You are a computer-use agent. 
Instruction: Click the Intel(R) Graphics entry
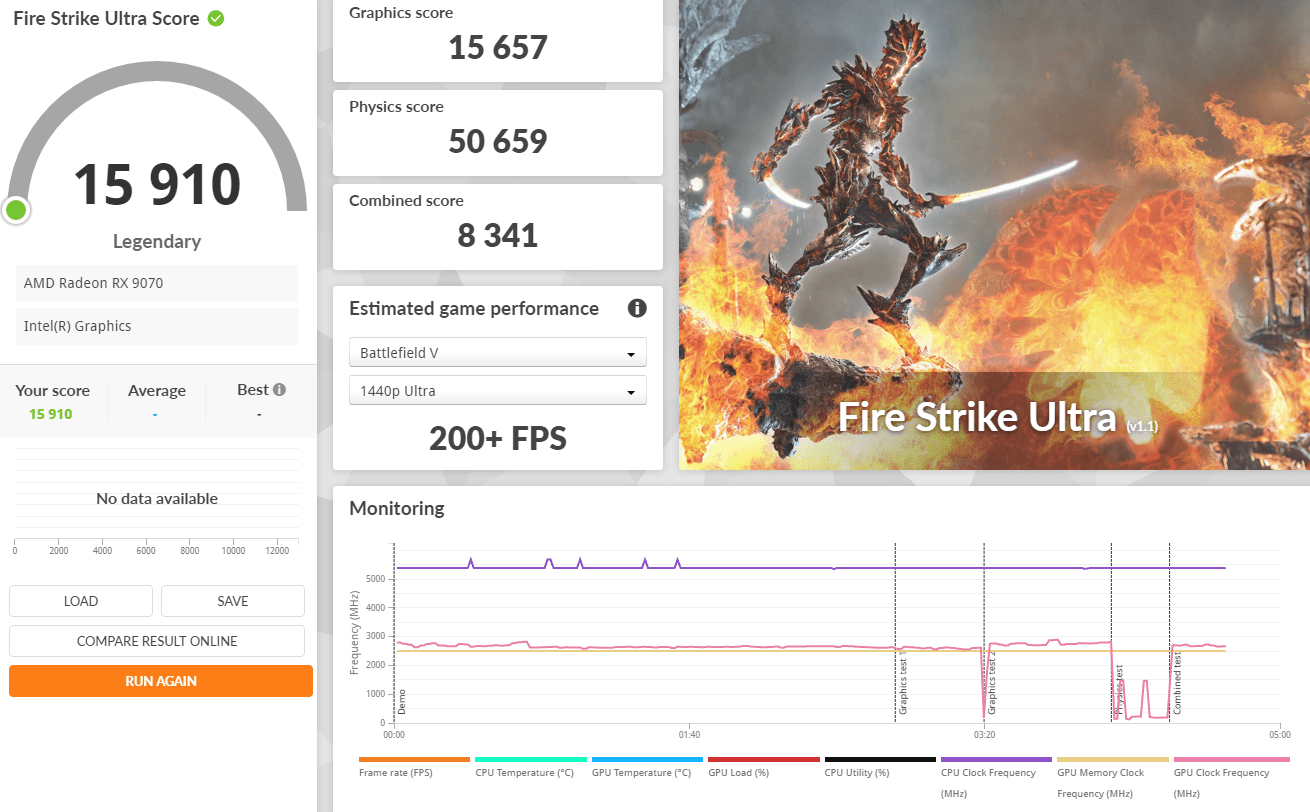(x=157, y=326)
